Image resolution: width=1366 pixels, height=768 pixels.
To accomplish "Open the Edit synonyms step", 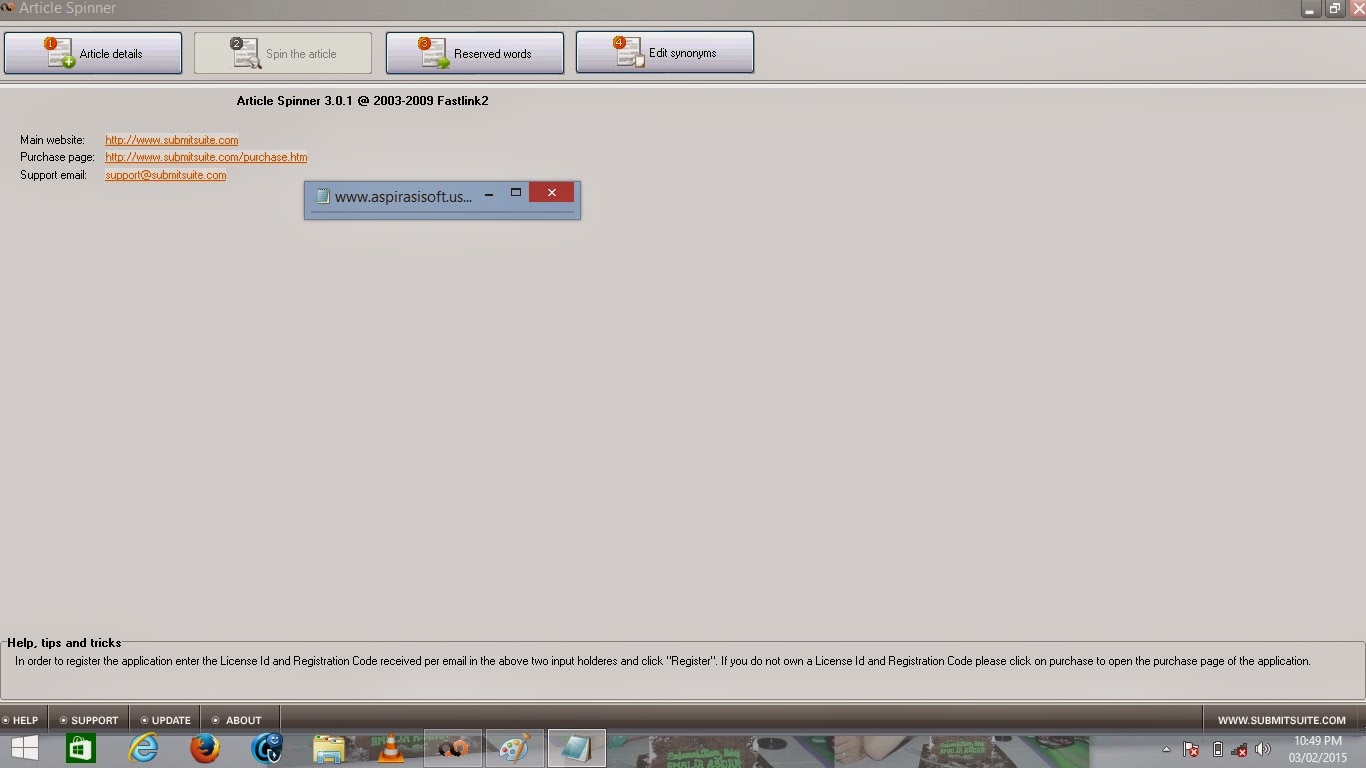I will (x=665, y=53).
